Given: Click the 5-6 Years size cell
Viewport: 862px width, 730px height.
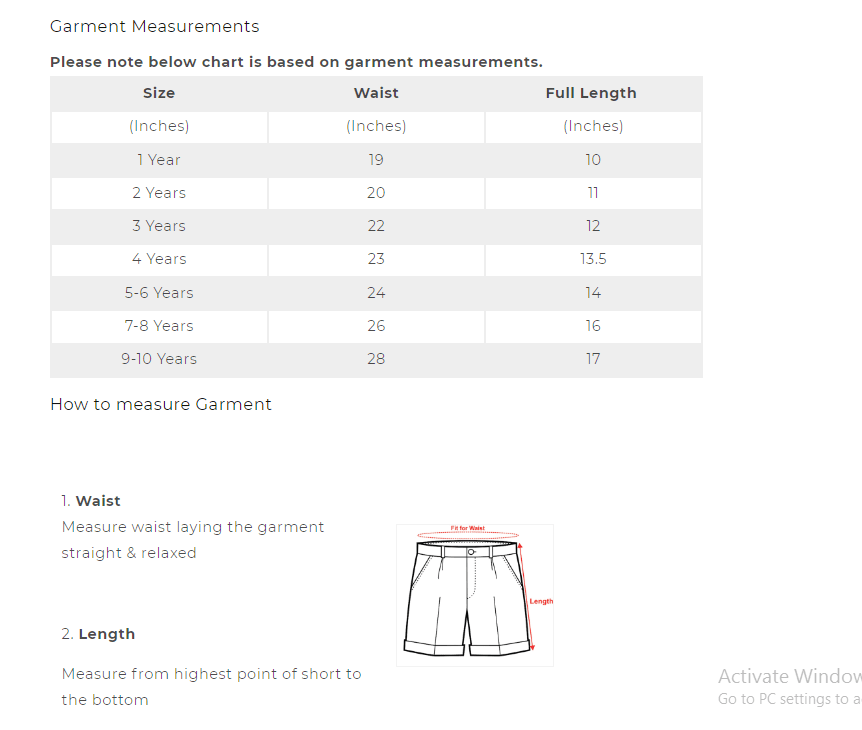Looking at the screenshot, I should (159, 293).
